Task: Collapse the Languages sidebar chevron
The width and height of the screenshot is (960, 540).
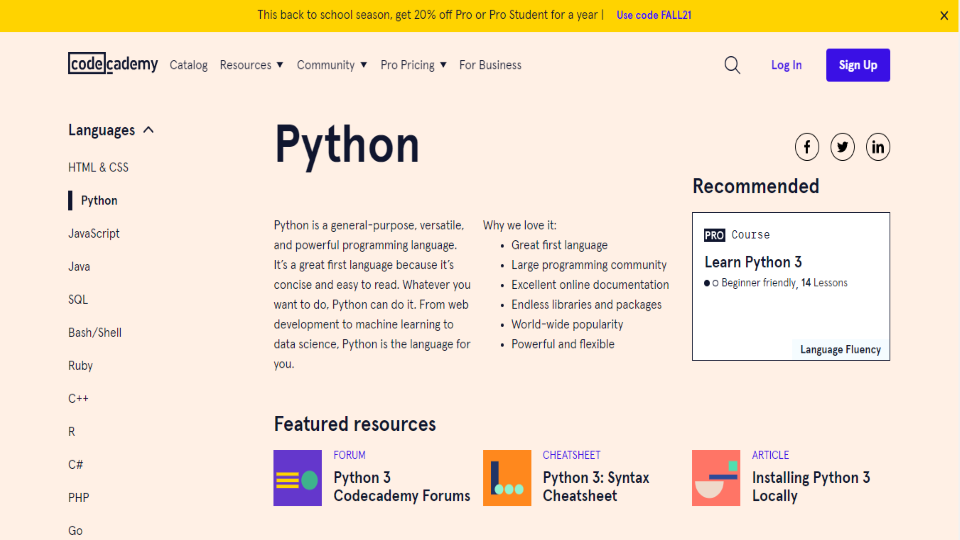Action: pos(148,130)
